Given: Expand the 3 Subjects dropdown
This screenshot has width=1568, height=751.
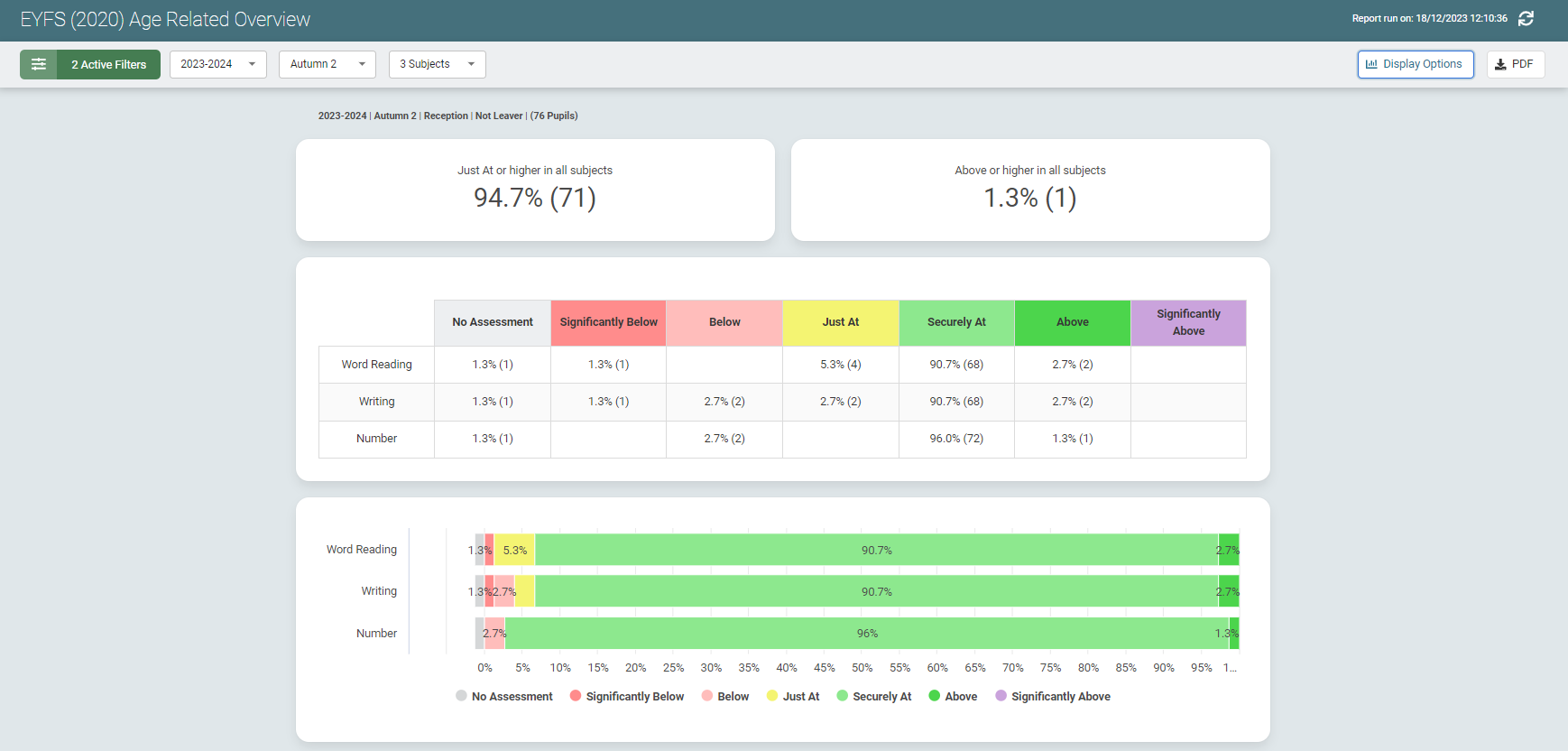Looking at the screenshot, I should click(x=437, y=64).
